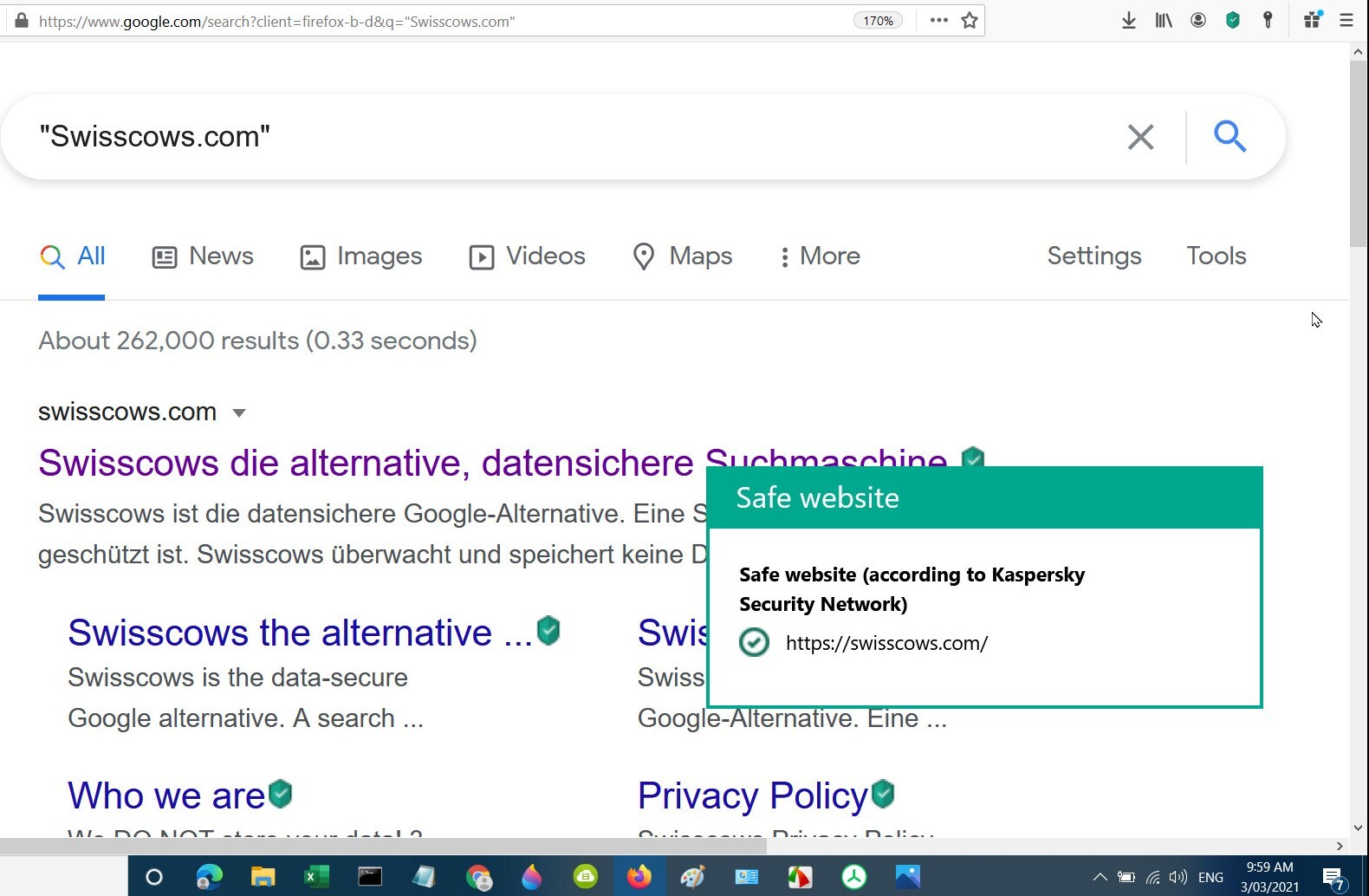Open the volume control in system tray

[1178, 877]
